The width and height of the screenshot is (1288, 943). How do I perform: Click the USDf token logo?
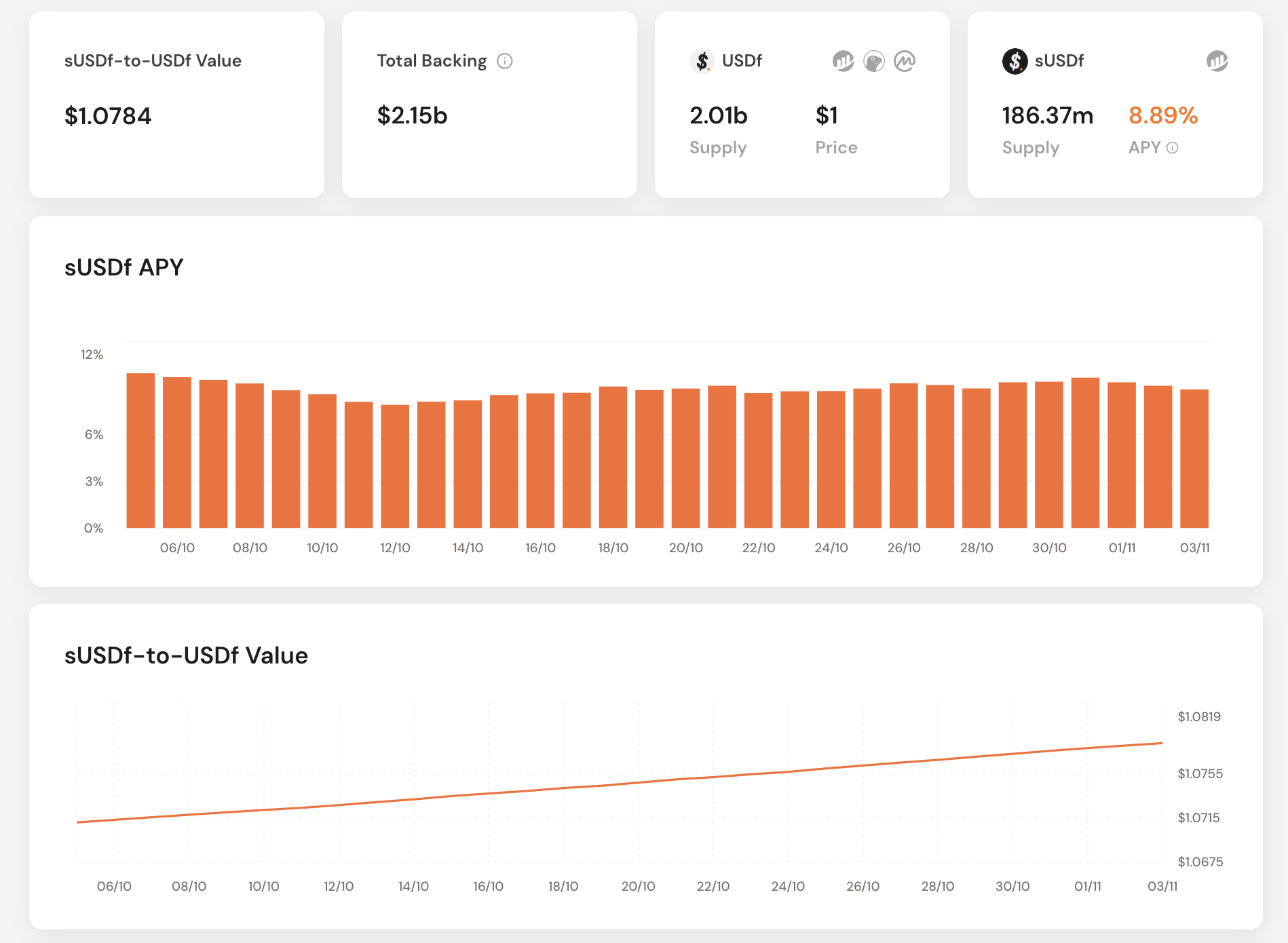point(702,61)
